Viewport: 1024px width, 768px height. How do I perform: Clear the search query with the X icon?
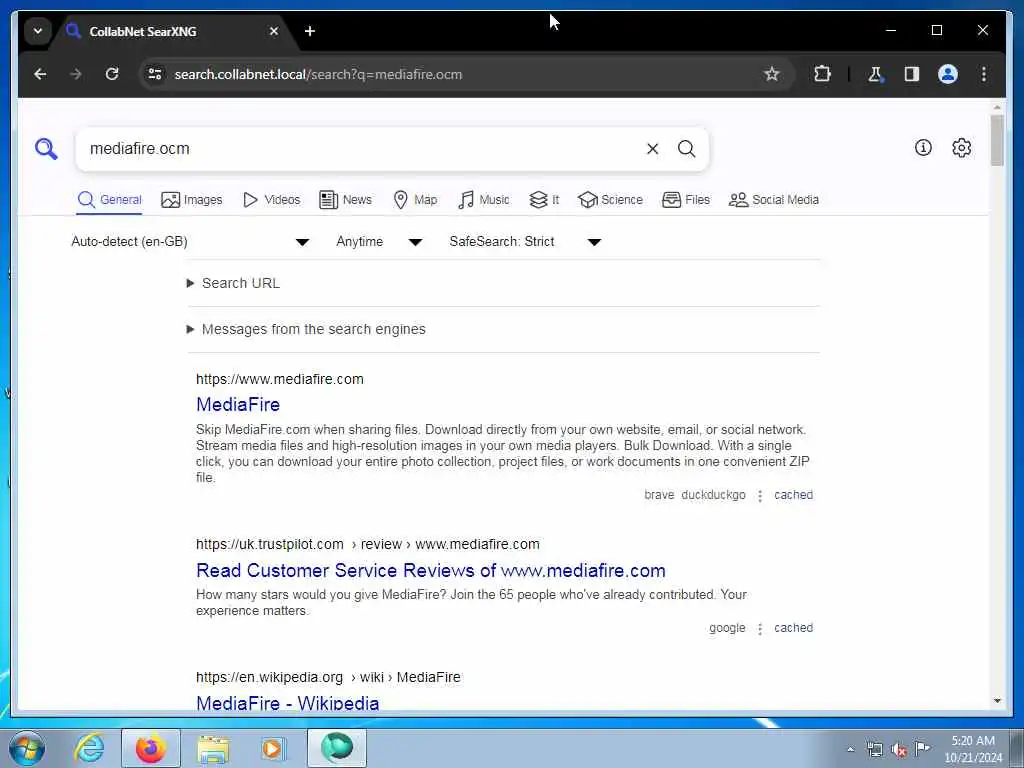(x=652, y=149)
